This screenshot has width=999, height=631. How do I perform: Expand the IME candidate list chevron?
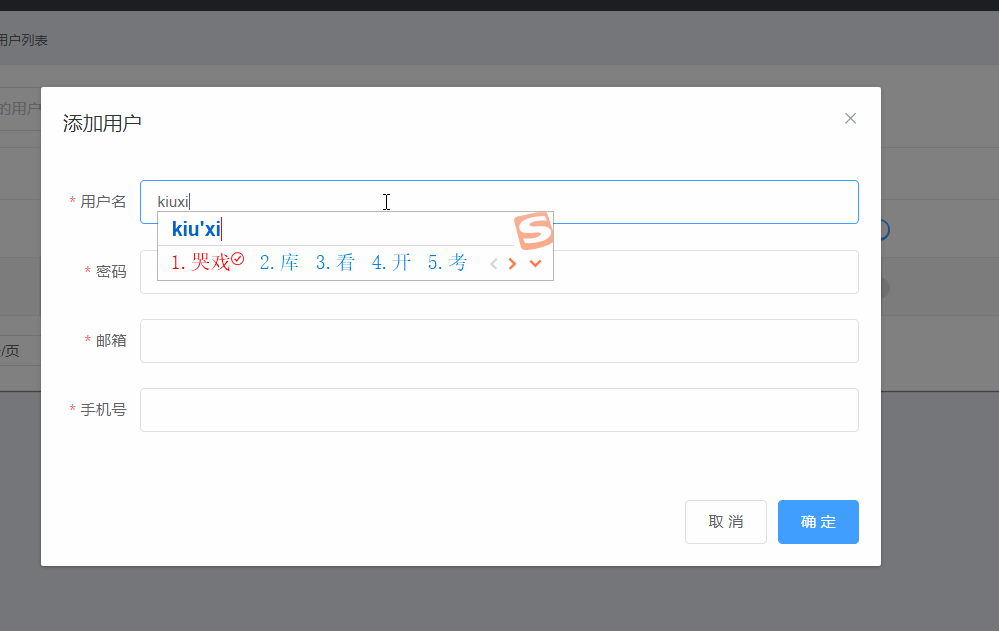(x=535, y=263)
